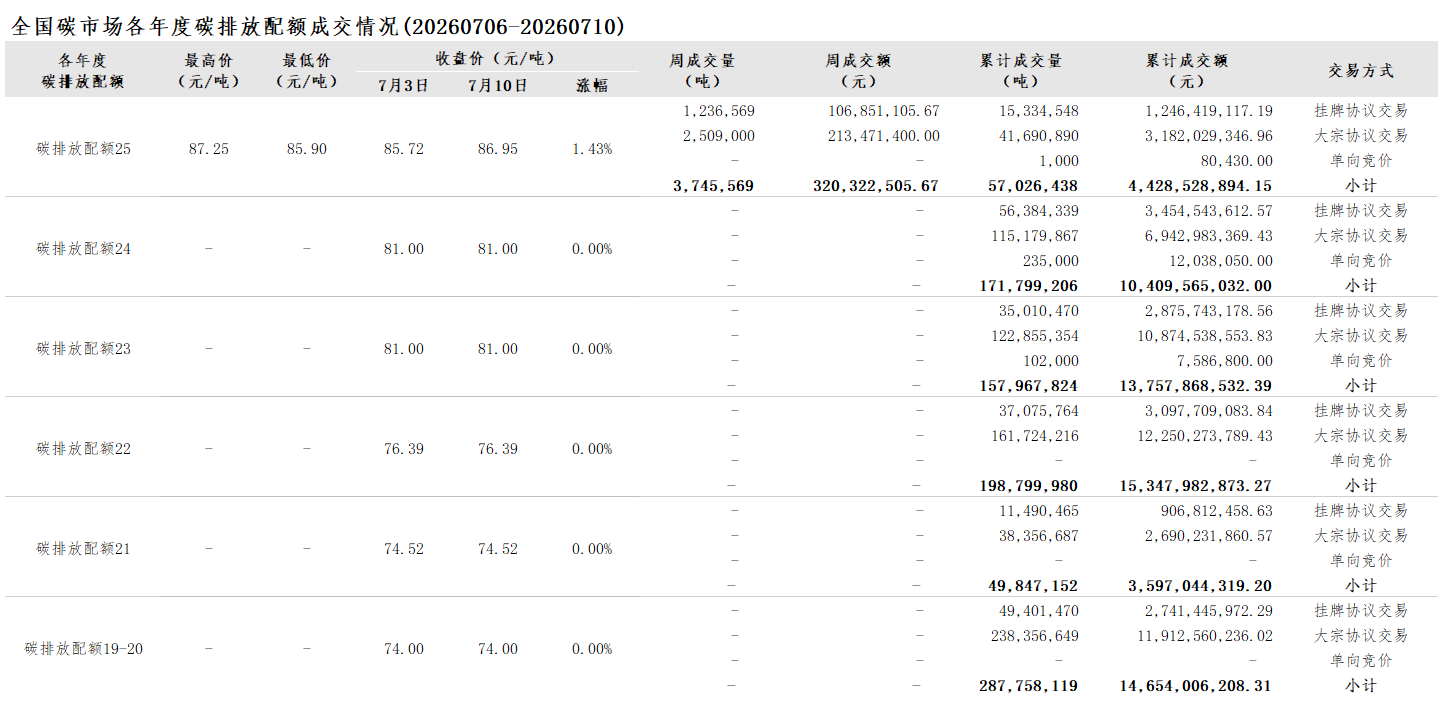Click the 碳排放配额19-20 row label
1443x705 pixels.
click(84, 649)
